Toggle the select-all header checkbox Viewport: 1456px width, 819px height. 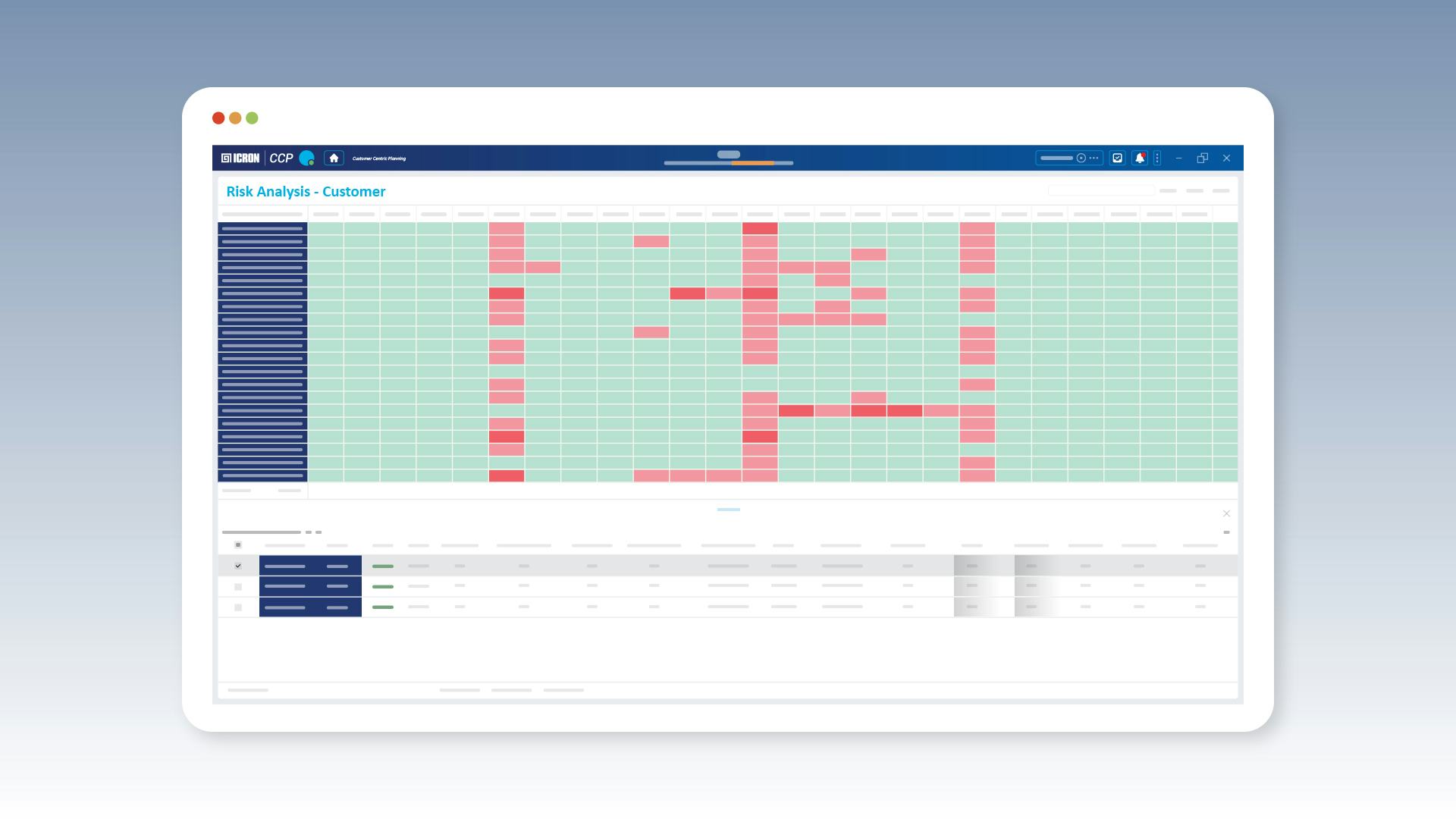pos(238,544)
